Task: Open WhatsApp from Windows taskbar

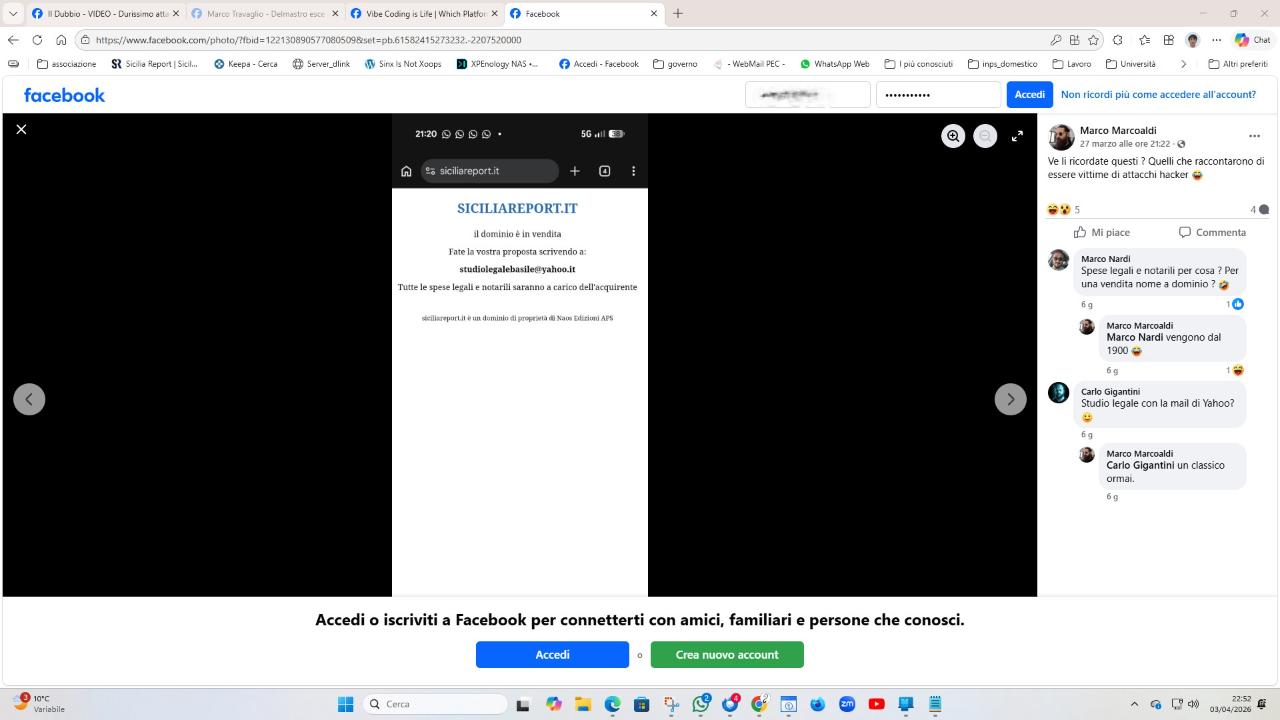Action: 700,704
